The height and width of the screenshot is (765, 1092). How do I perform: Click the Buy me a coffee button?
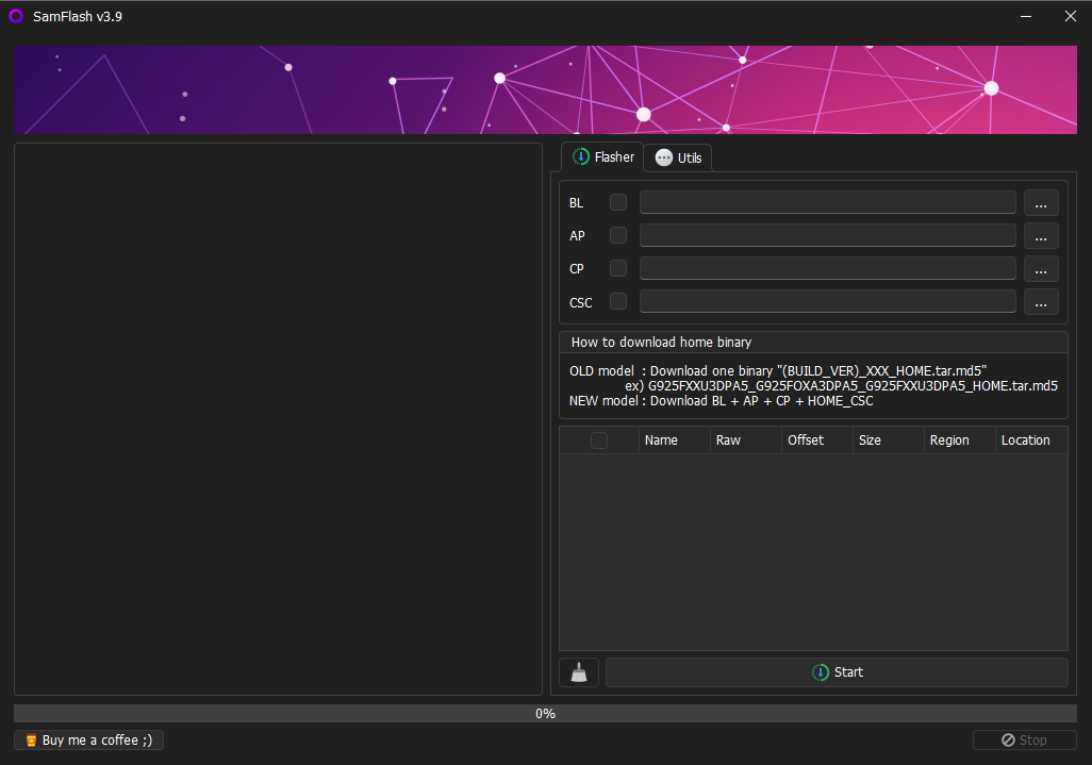[x=88, y=740]
